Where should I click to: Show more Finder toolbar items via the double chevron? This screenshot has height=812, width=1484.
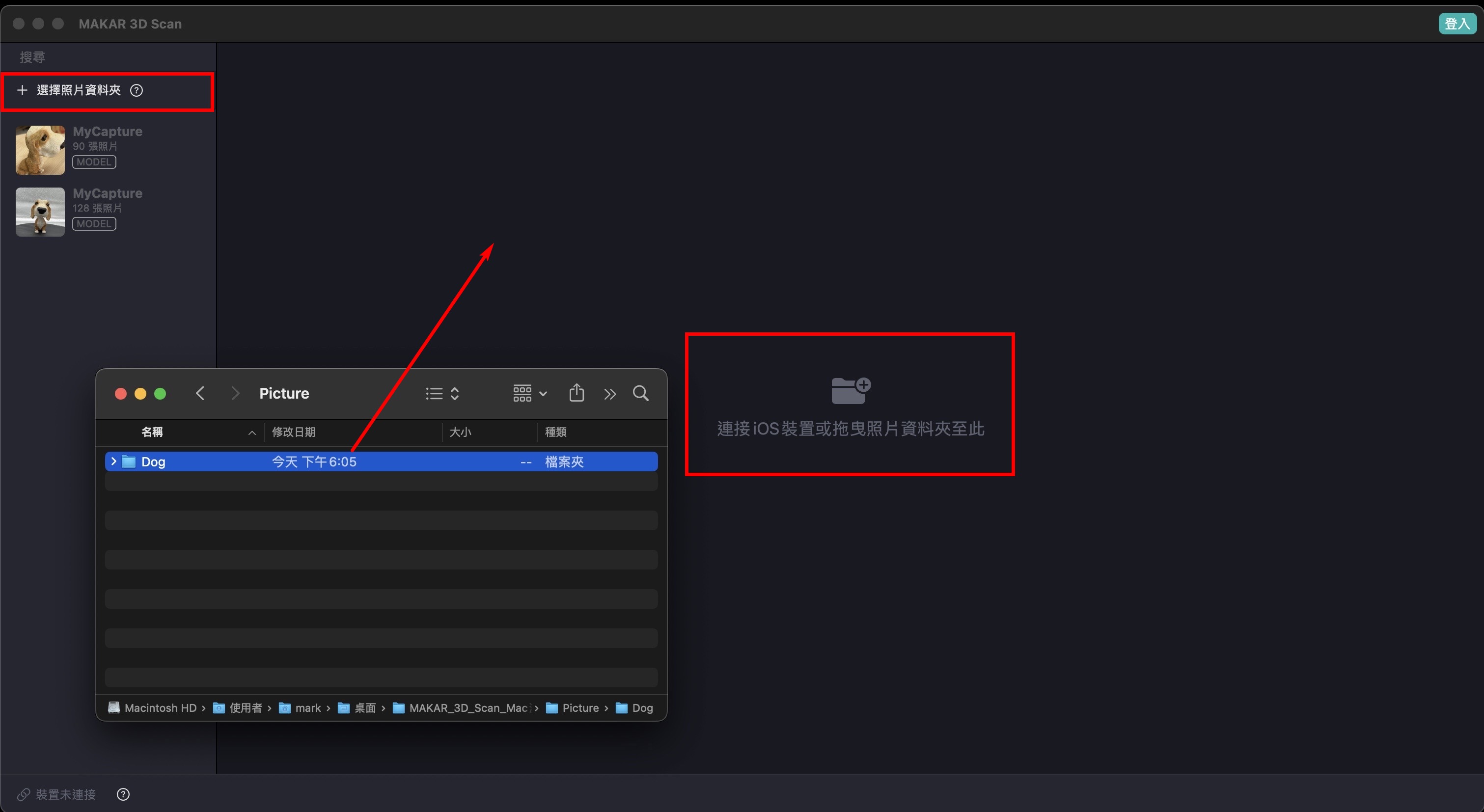pos(609,394)
